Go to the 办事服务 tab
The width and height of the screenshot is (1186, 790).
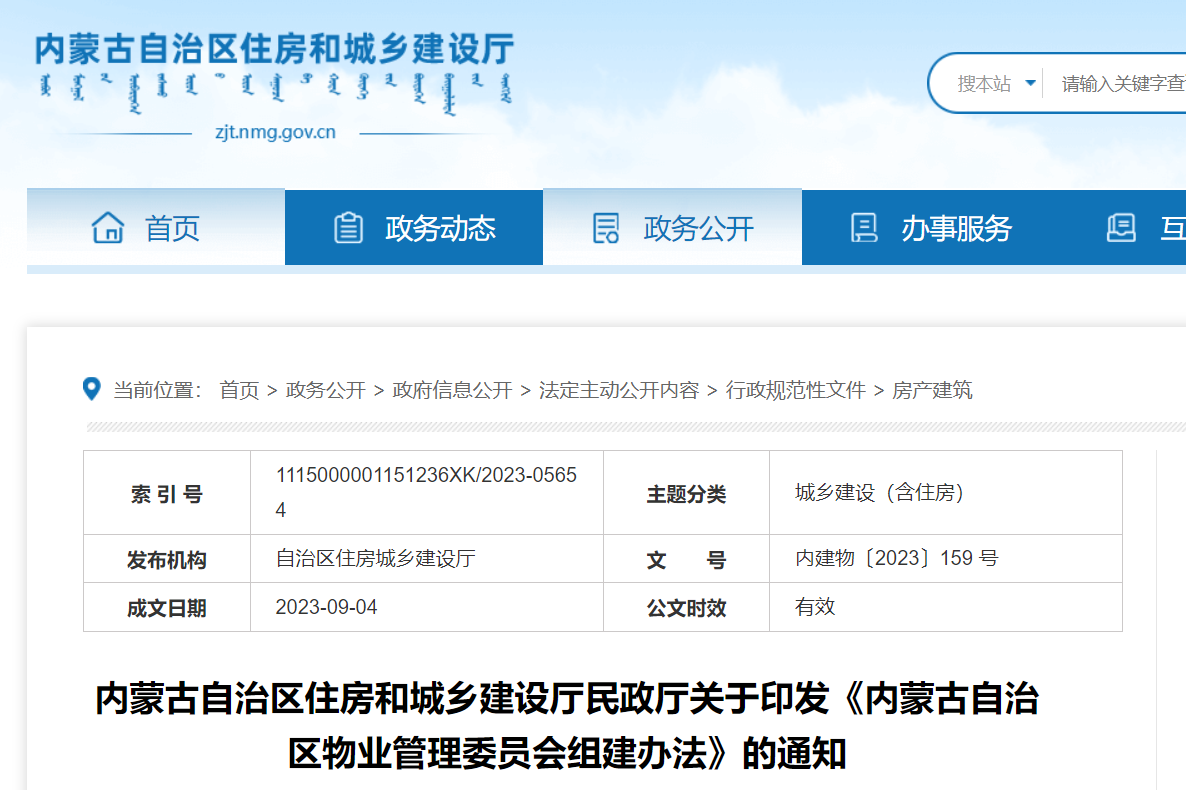tap(956, 228)
